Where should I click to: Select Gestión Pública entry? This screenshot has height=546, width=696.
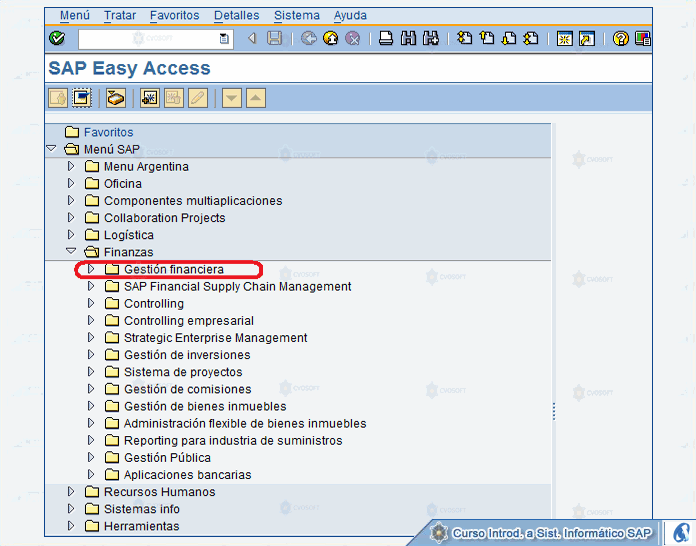pyautogui.click(x=167, y=458)
